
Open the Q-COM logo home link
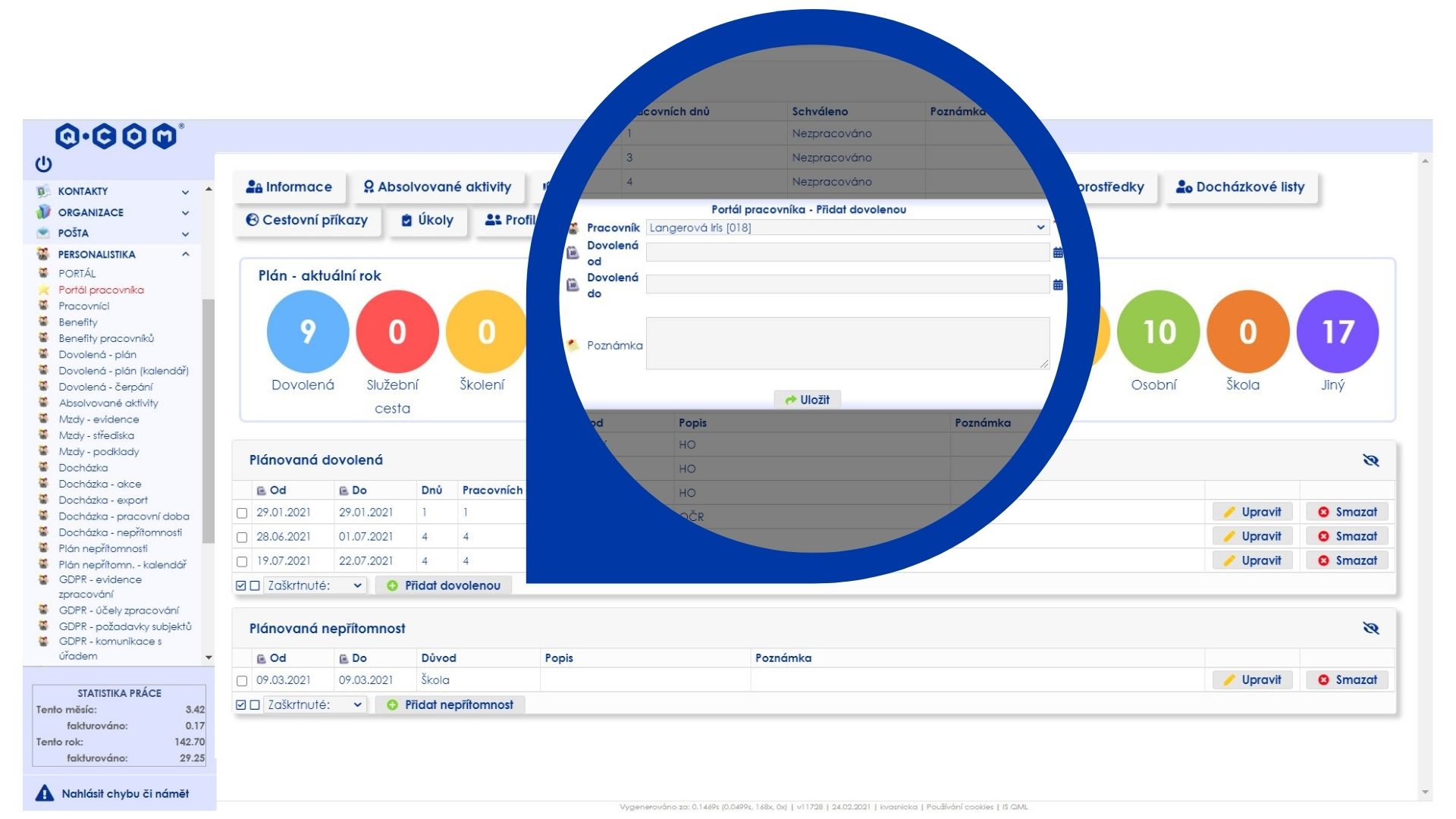[x=118, y=136]
